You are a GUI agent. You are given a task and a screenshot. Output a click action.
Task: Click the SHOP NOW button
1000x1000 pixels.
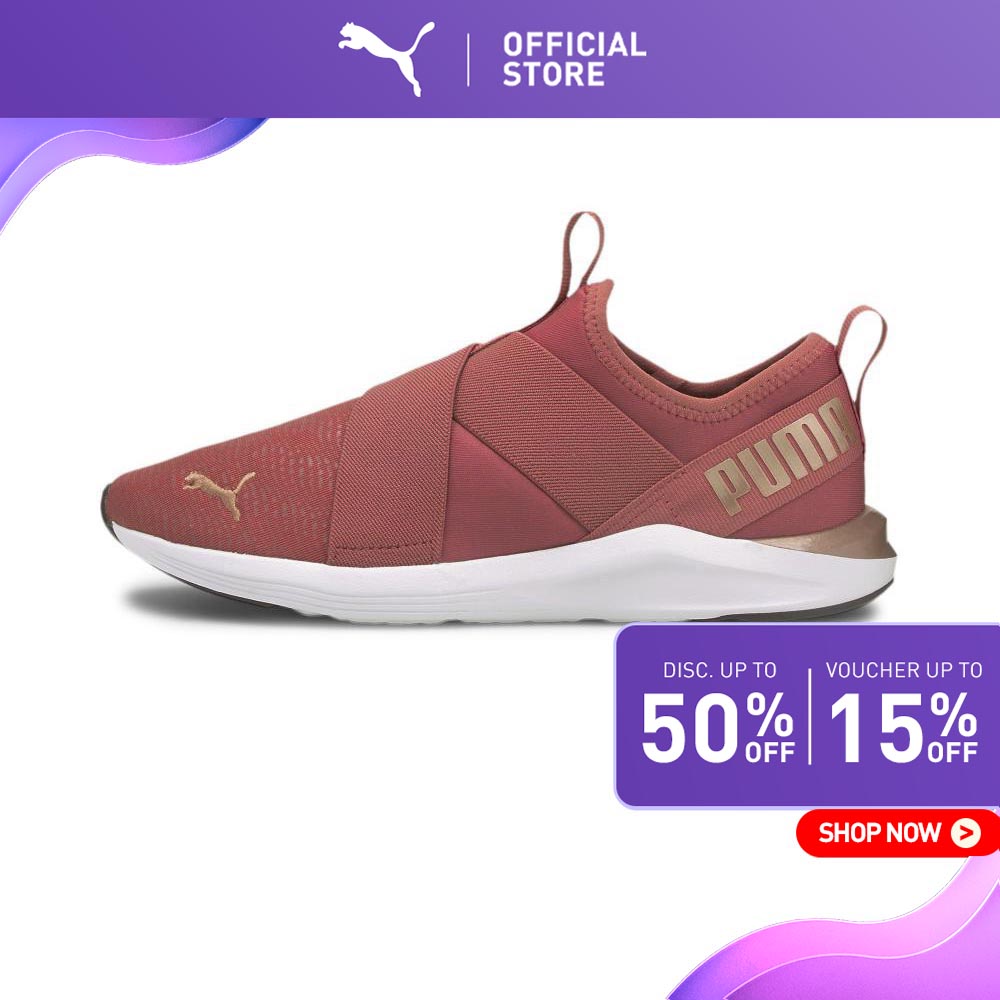[897, 832]
